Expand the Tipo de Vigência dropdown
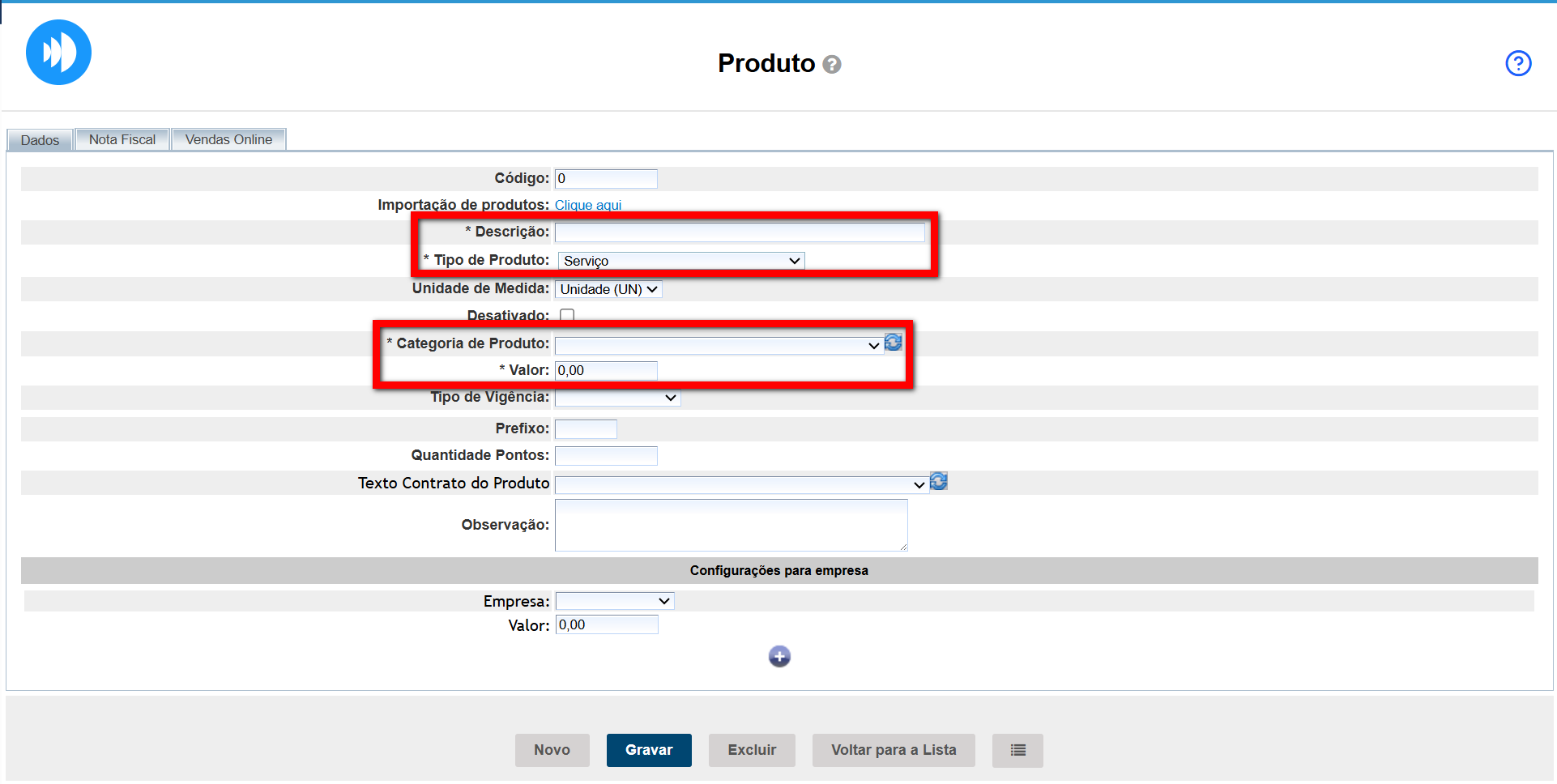 [617, 398]
